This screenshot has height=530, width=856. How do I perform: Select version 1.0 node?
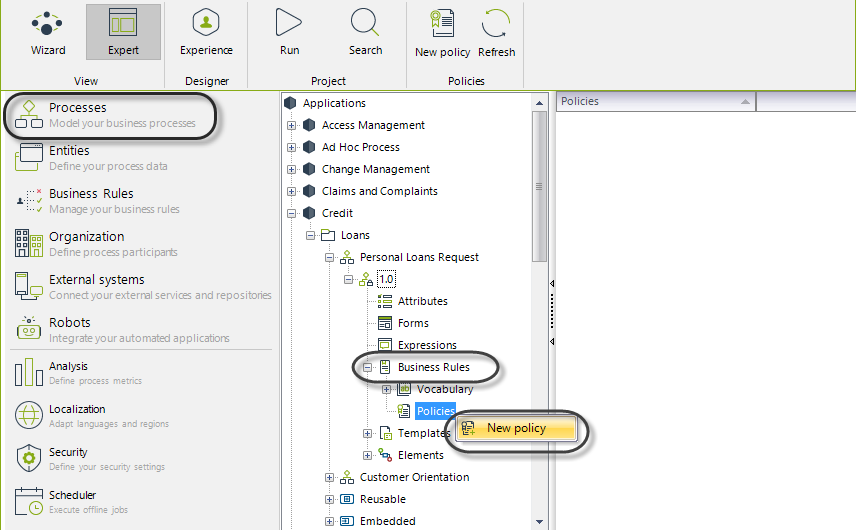(x=386, y=279)
